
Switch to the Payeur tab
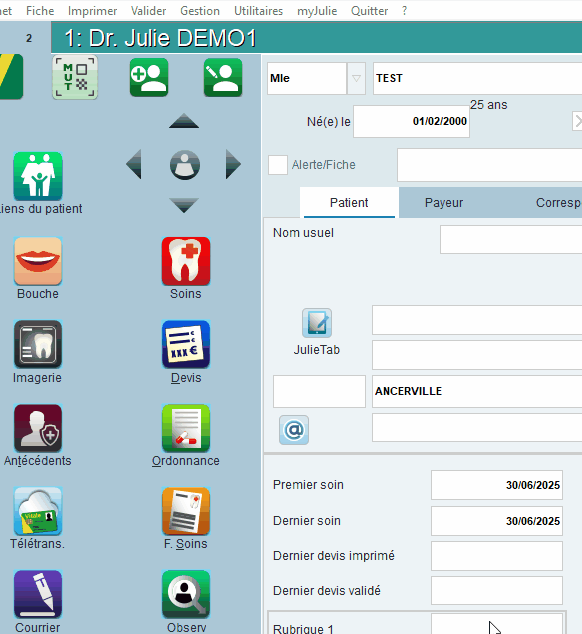(444, 203)
